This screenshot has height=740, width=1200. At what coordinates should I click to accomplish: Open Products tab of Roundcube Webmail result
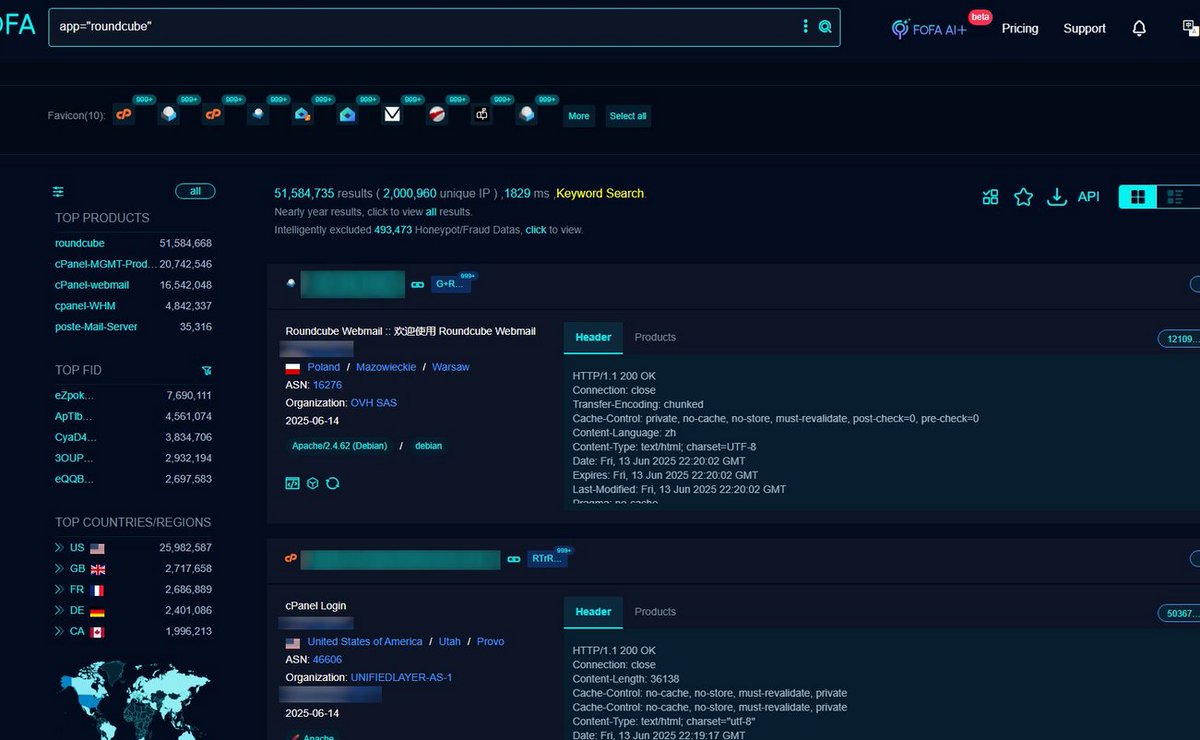(655, 337)
